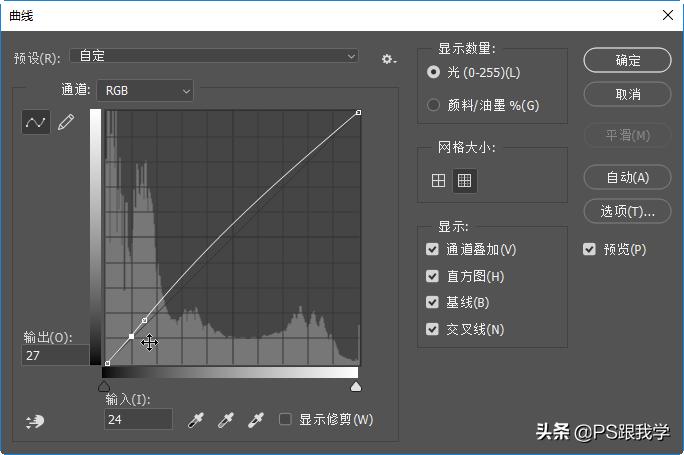The width and height of the screenshot is (684, 455).
Task: Toggle the 通道叠加(V) checkbox
Action: pos(432,249)
